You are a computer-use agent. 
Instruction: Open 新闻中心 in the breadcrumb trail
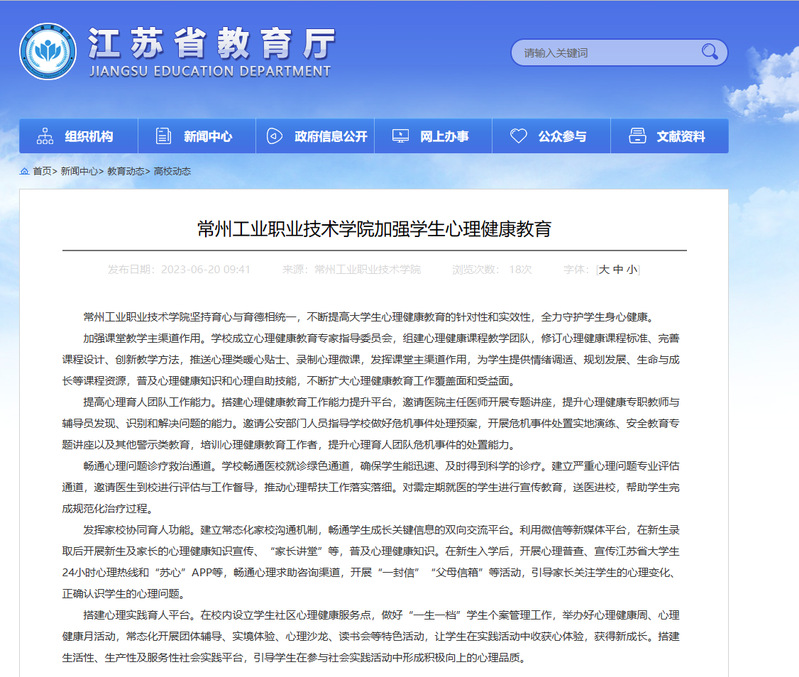pos(80,171)
